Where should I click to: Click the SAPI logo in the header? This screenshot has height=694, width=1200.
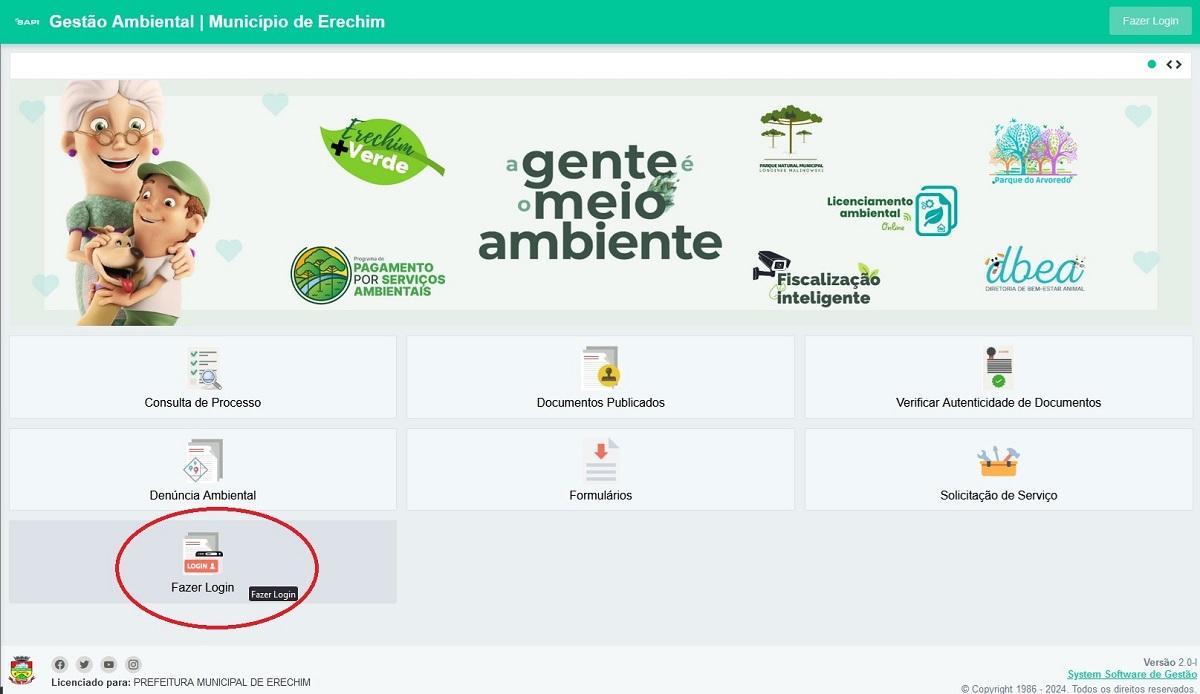[x=27, y=22]
